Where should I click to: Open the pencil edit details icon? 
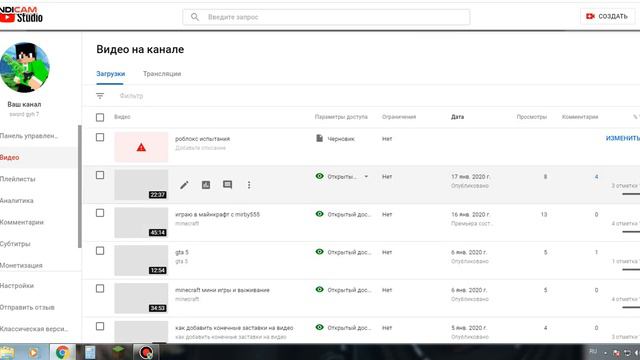pyautogui.click(x=184, y=185)
